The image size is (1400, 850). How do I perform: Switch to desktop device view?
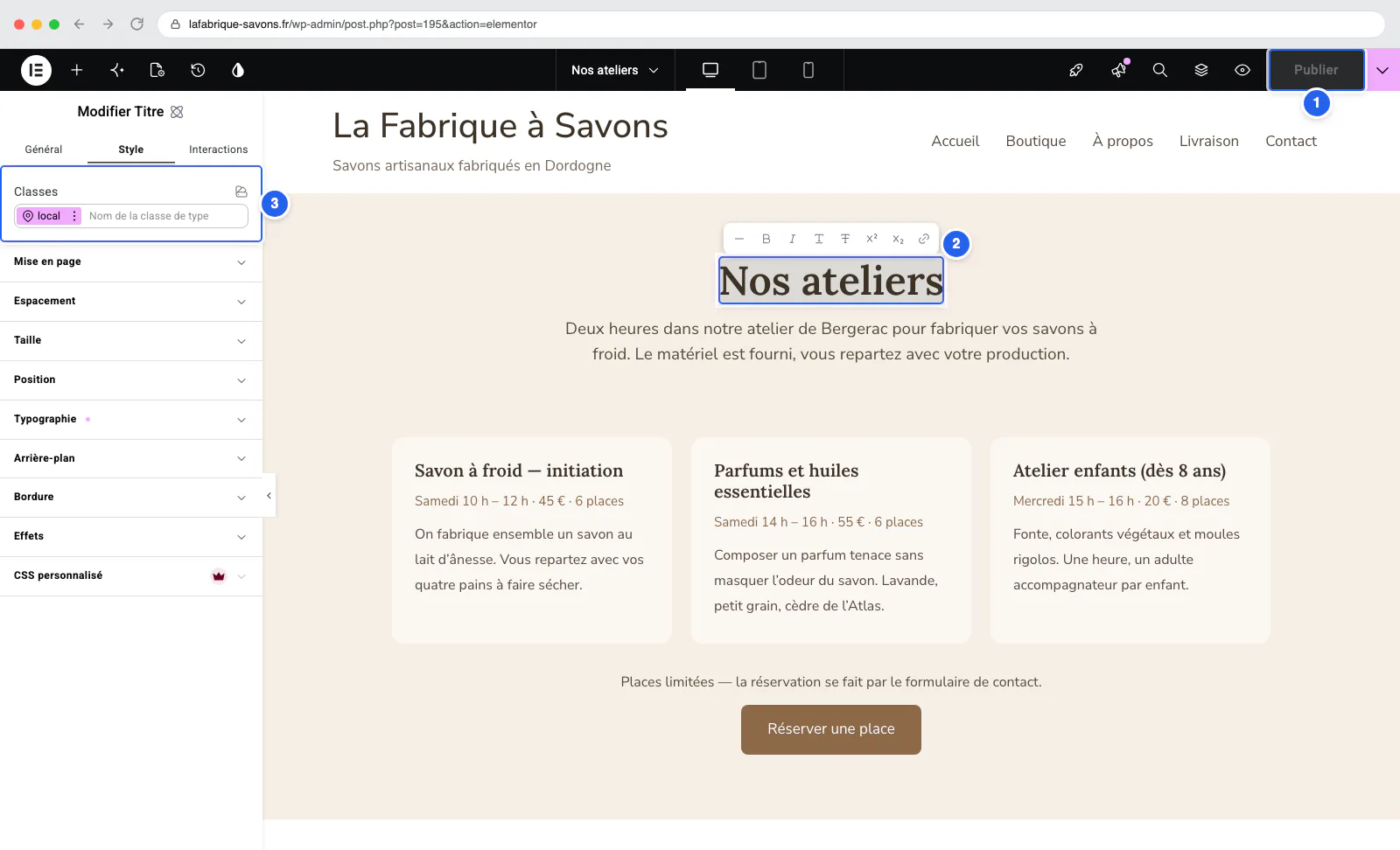click(x=710, y=70)
